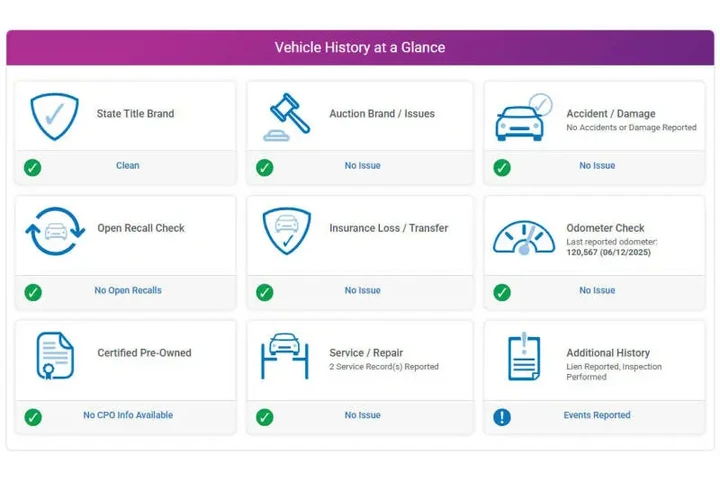720x480 pixels.
Task: Select the Odometer Check heading
Action: point(605,228)
